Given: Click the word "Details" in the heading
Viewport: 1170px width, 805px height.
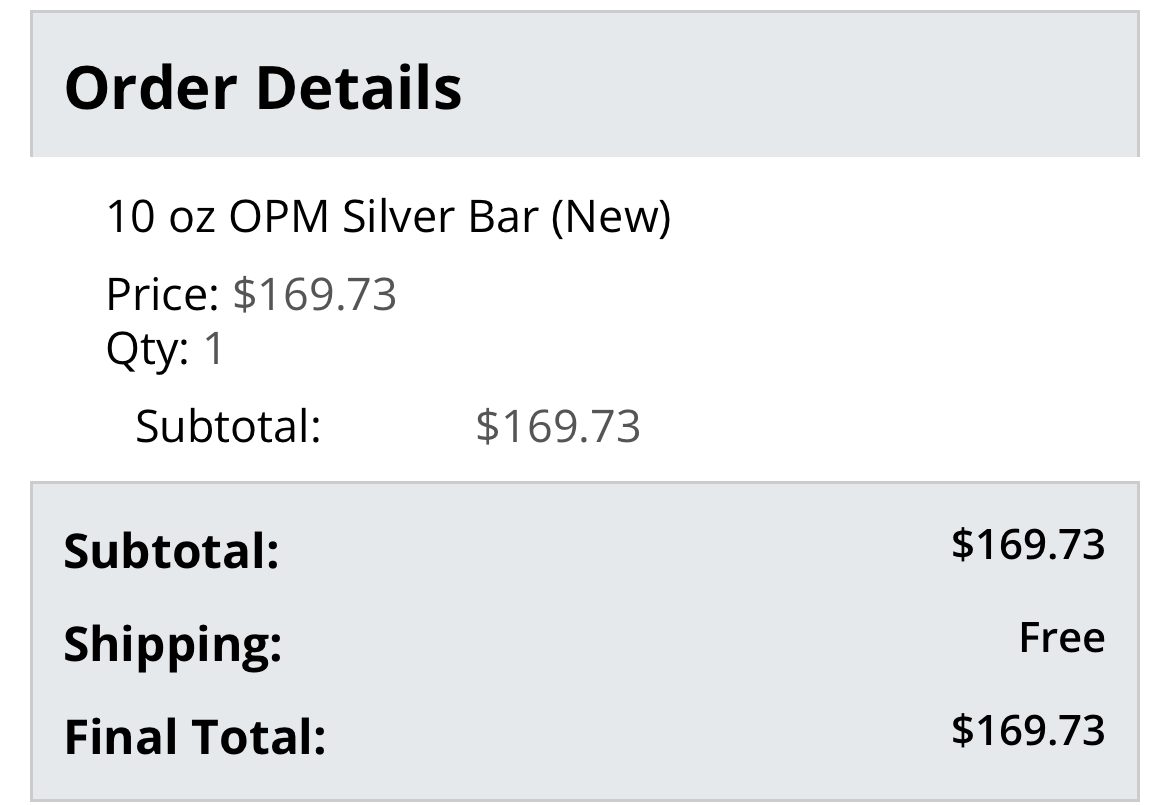Looking at the screenshot, I should (359, 88).
